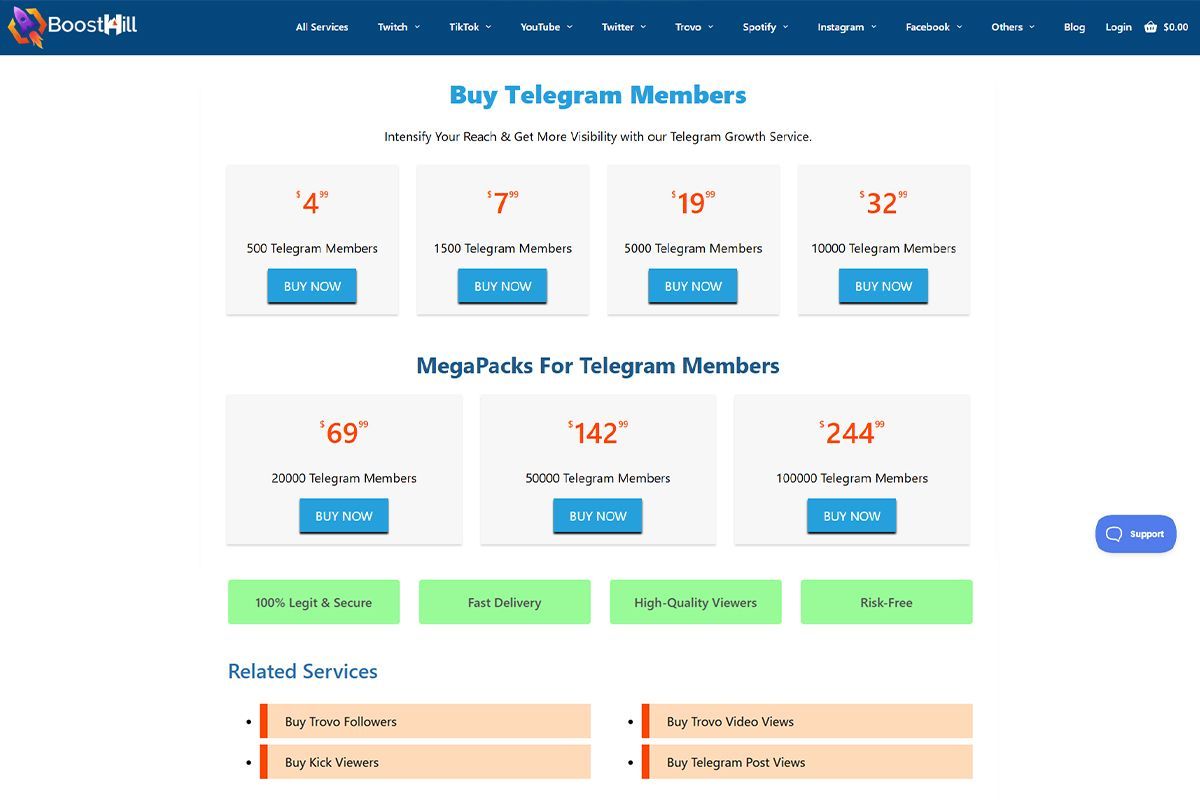
Task: Click the $4.99 price
Action: (x=312, y=203)
